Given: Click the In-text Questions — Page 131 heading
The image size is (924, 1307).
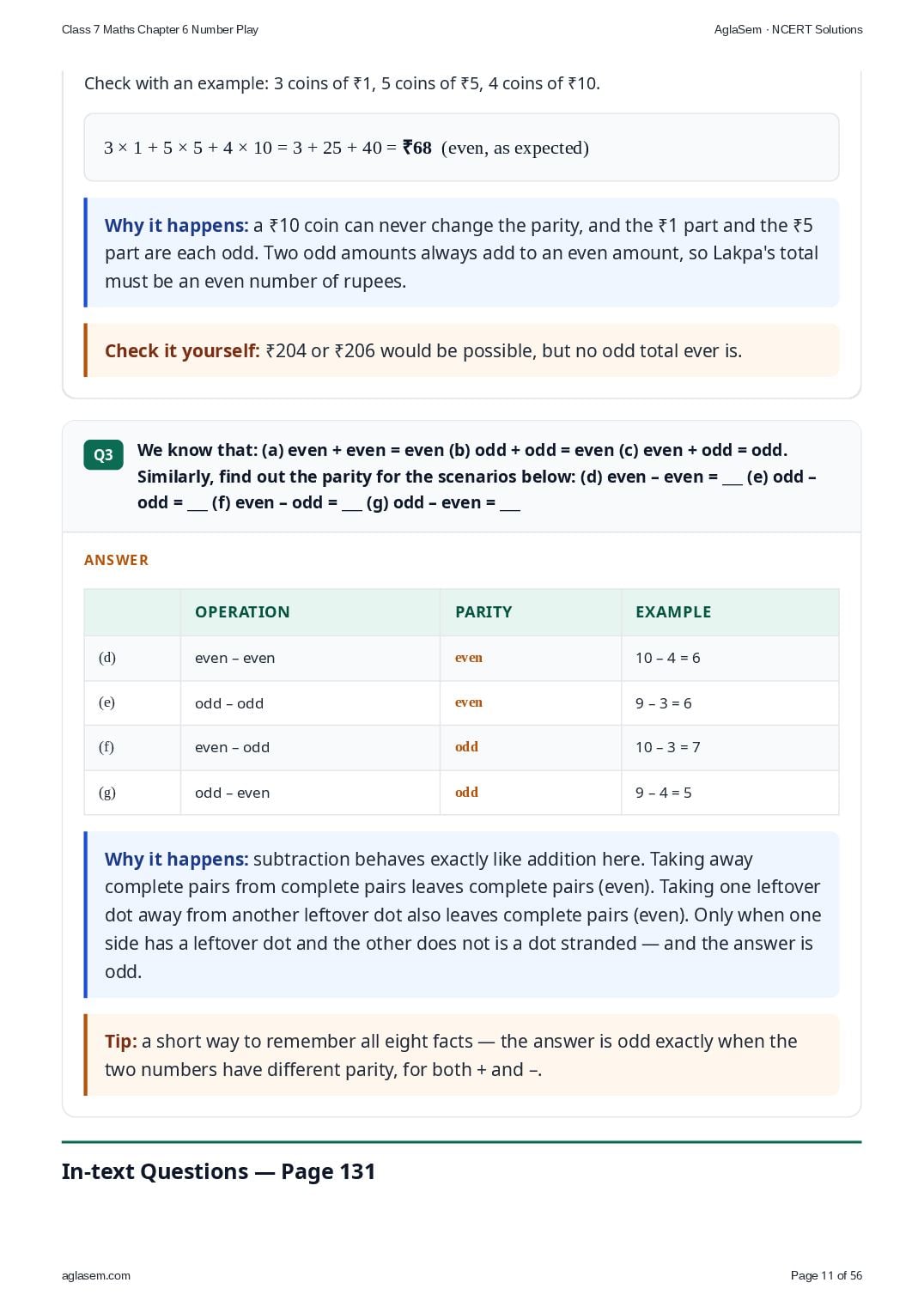Looking at the screenshot, I should click(219, 1171).
